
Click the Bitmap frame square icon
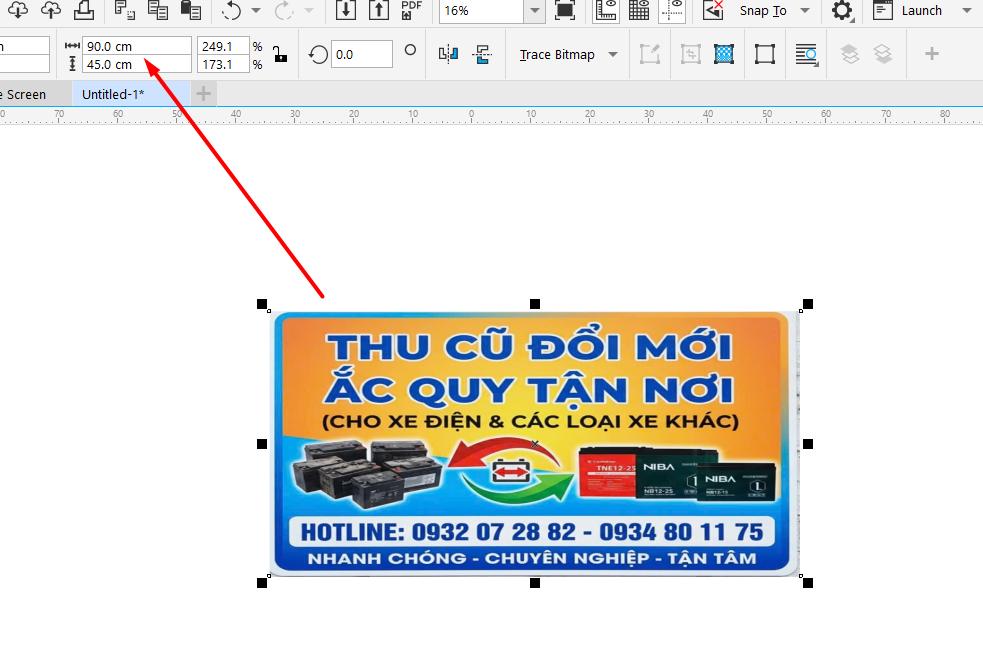pos(764,55)
